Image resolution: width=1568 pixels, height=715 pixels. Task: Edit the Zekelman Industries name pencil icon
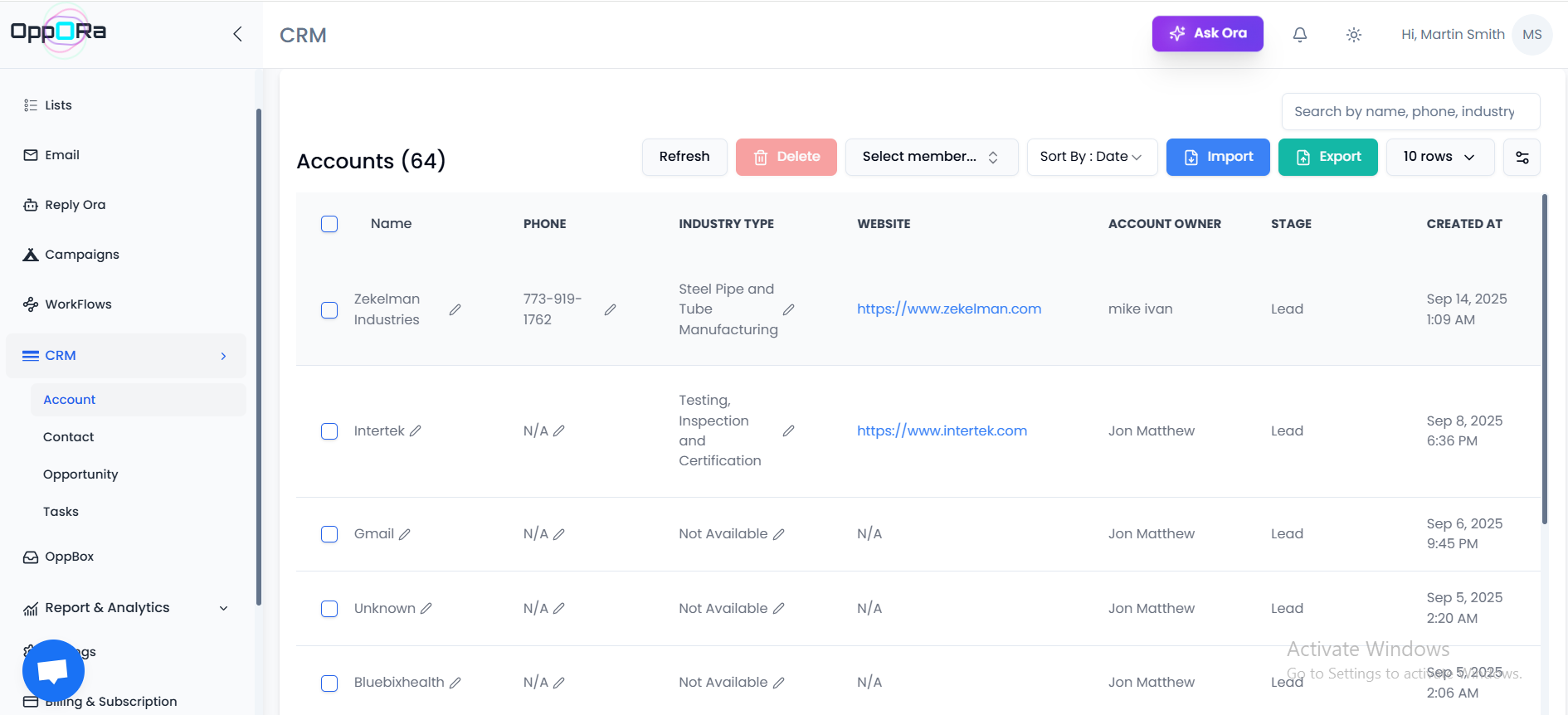pos(455,309)
